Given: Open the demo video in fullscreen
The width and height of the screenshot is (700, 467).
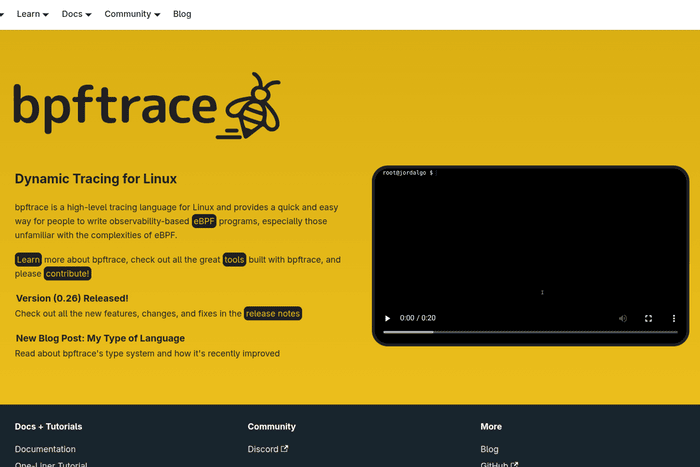Looking at the screenshot, I should click(648, 318).
